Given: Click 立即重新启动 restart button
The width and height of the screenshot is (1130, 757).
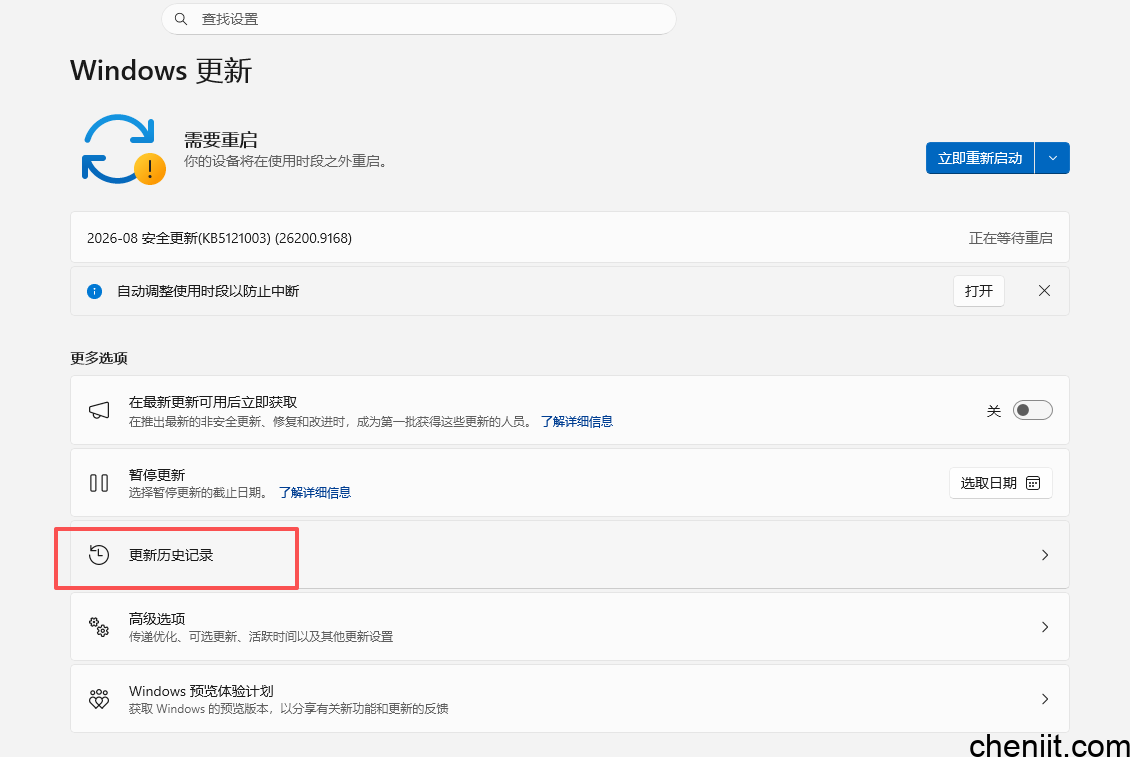Looking at the screenshot, I should pos(979,158).
